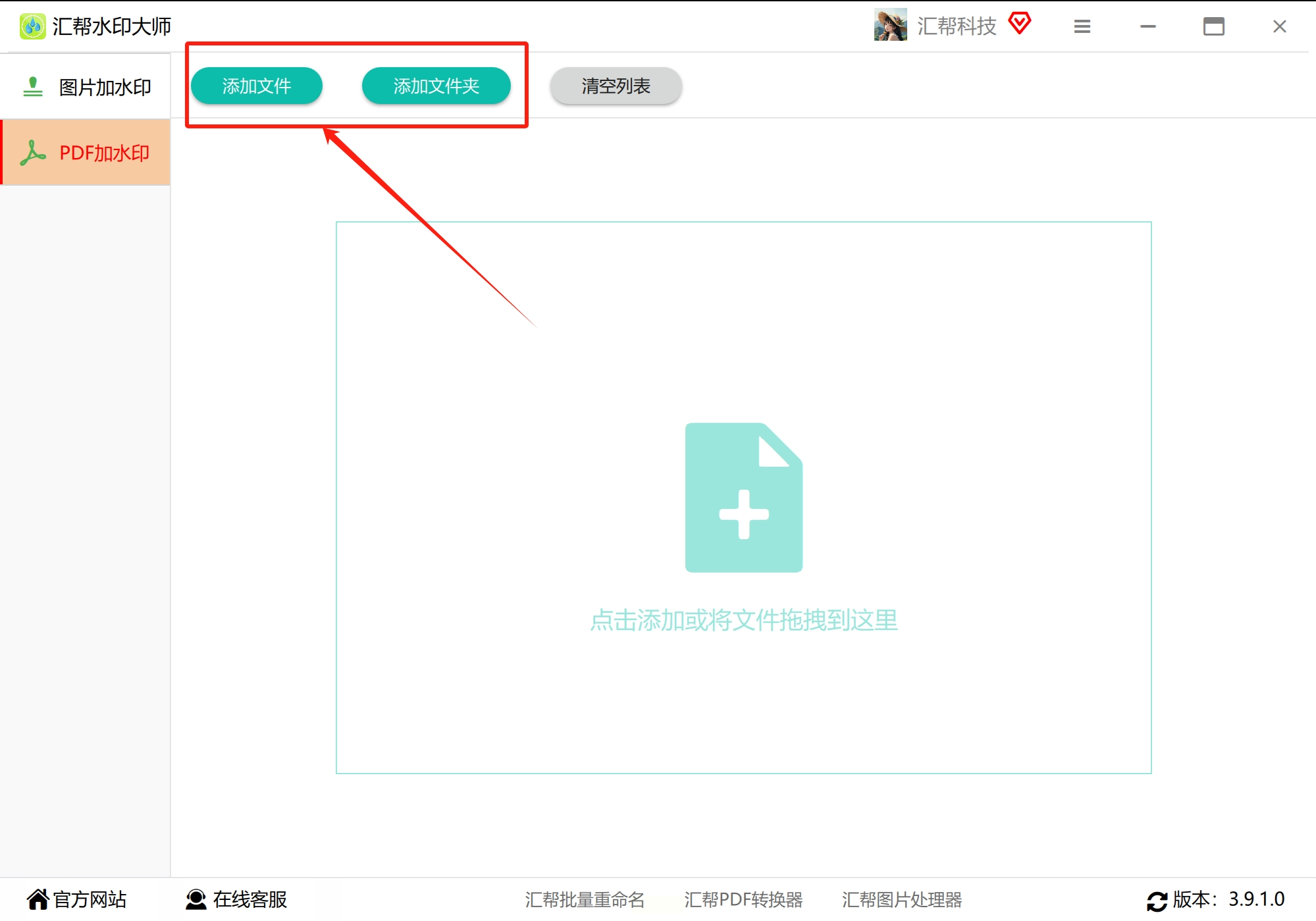The width and height of the screenshot is (1316, 921).
Task: Click the 清空列表 button
Action: coord(616,86)
